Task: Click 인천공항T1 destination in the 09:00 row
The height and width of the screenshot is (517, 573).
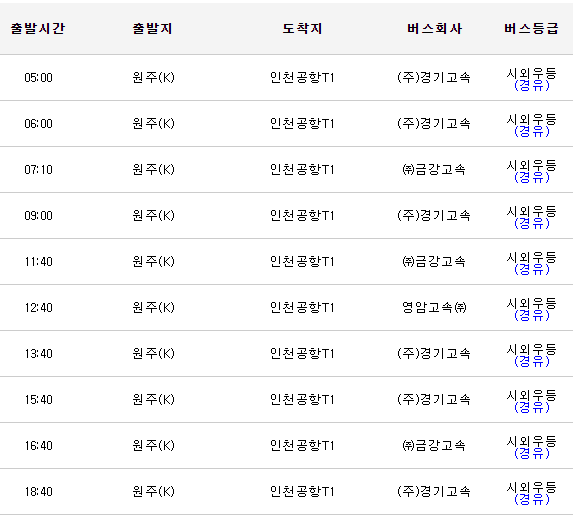Action: [302, 216]
